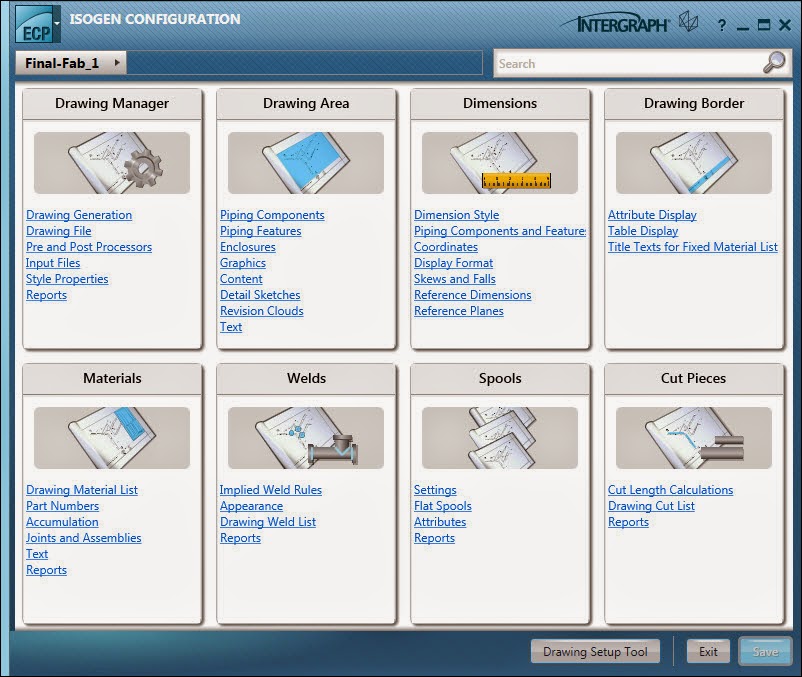Open the Drawing Manager panel header

click(112, 104)
